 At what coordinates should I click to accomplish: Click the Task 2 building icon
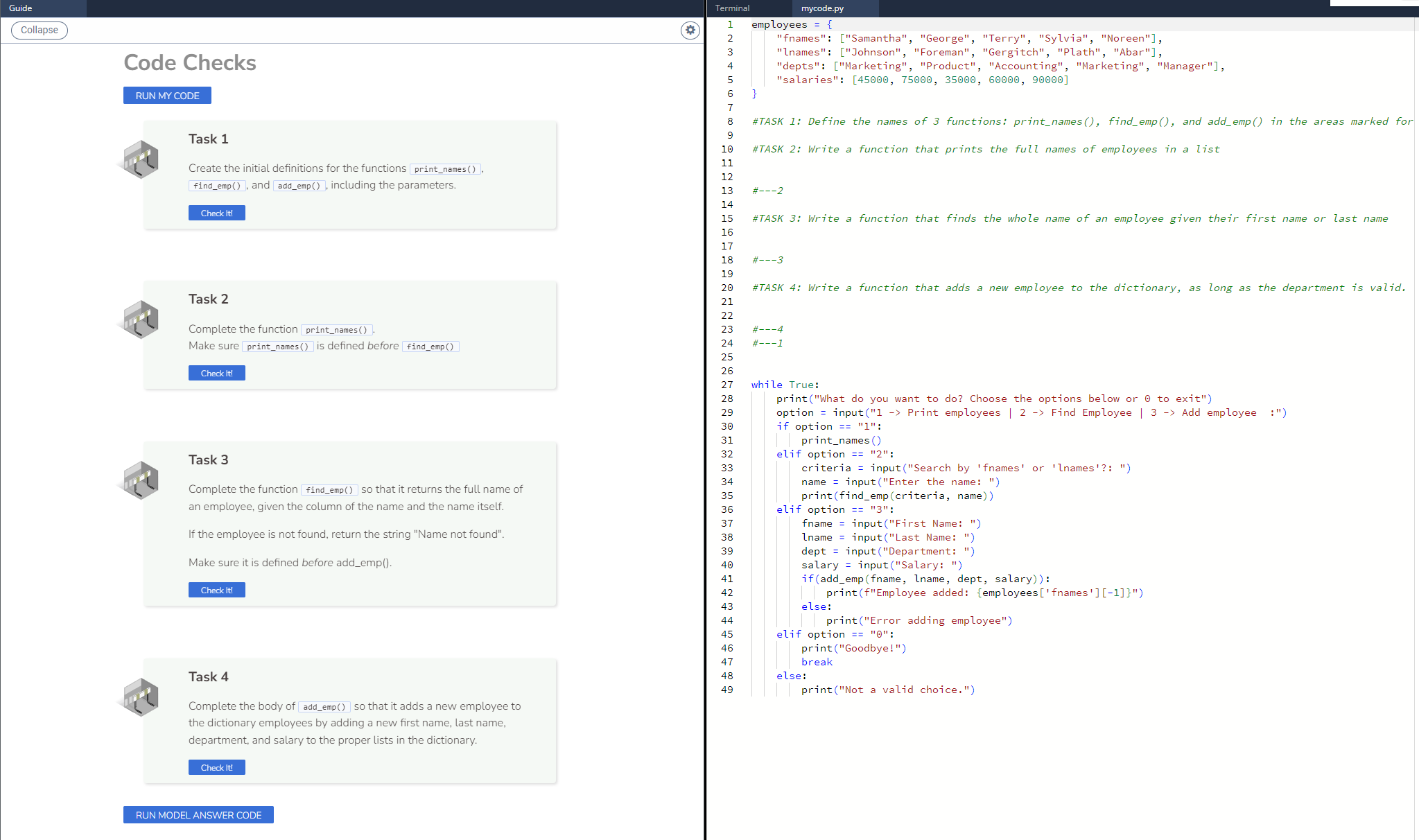click(141, 320)
